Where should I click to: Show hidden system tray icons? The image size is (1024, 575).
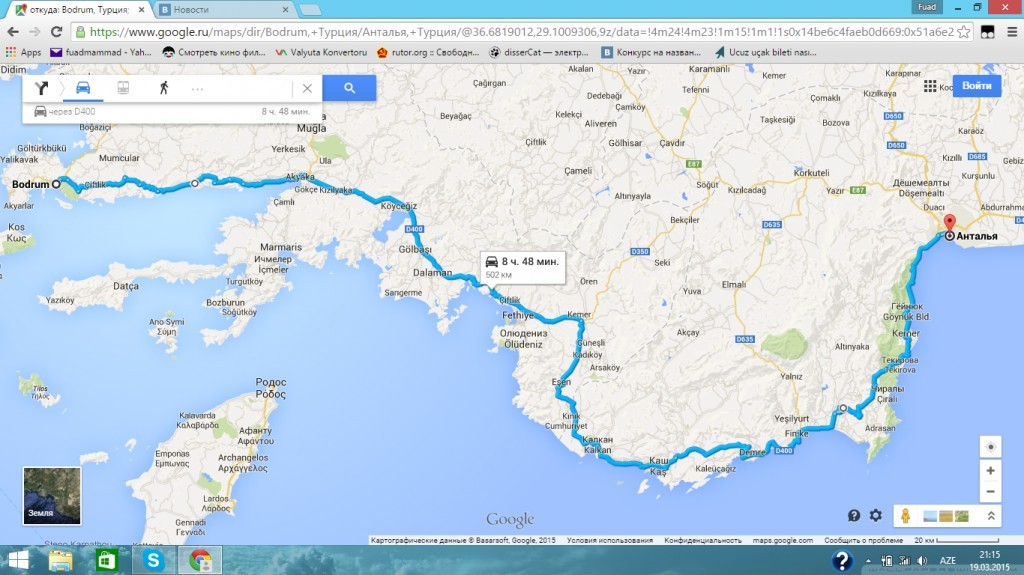tap(869, 561)
